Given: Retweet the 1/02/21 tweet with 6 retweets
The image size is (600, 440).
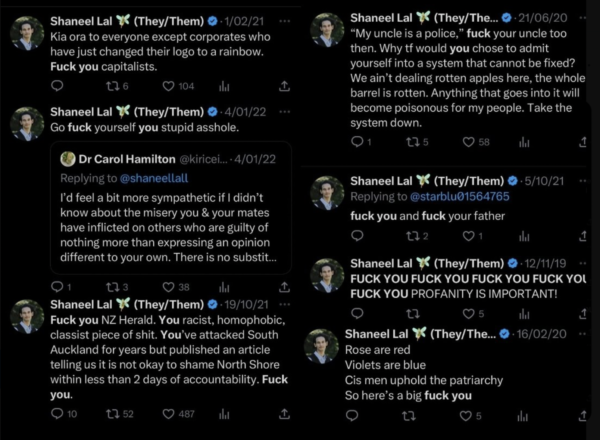Looking at the screenshot, I should pos(114,87).
